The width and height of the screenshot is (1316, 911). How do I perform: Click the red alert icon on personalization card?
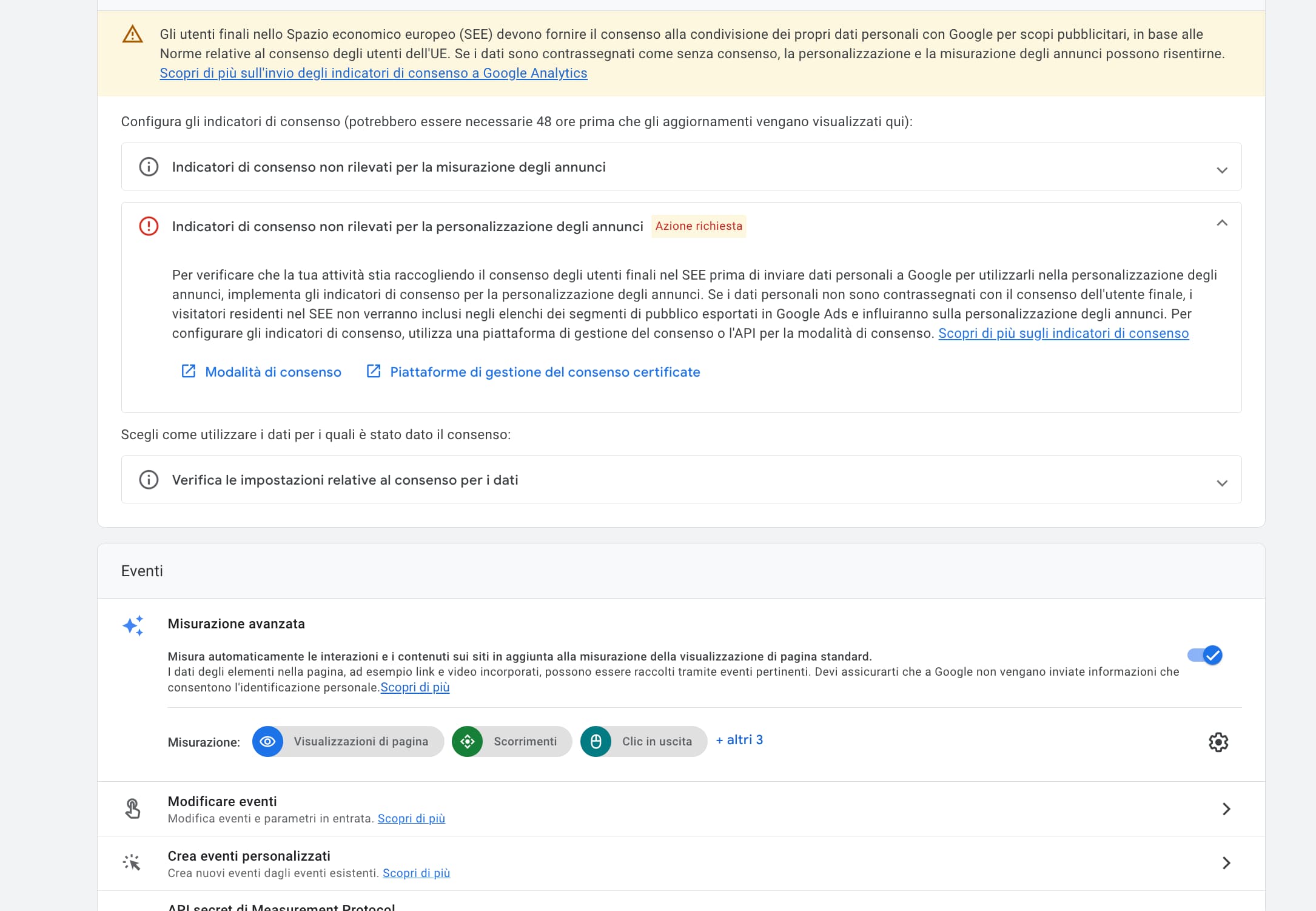coord(148,226)
